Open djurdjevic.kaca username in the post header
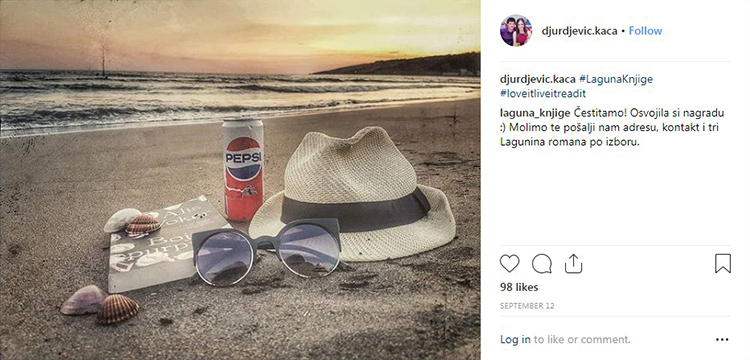750x360 pixels. [579, 31]
